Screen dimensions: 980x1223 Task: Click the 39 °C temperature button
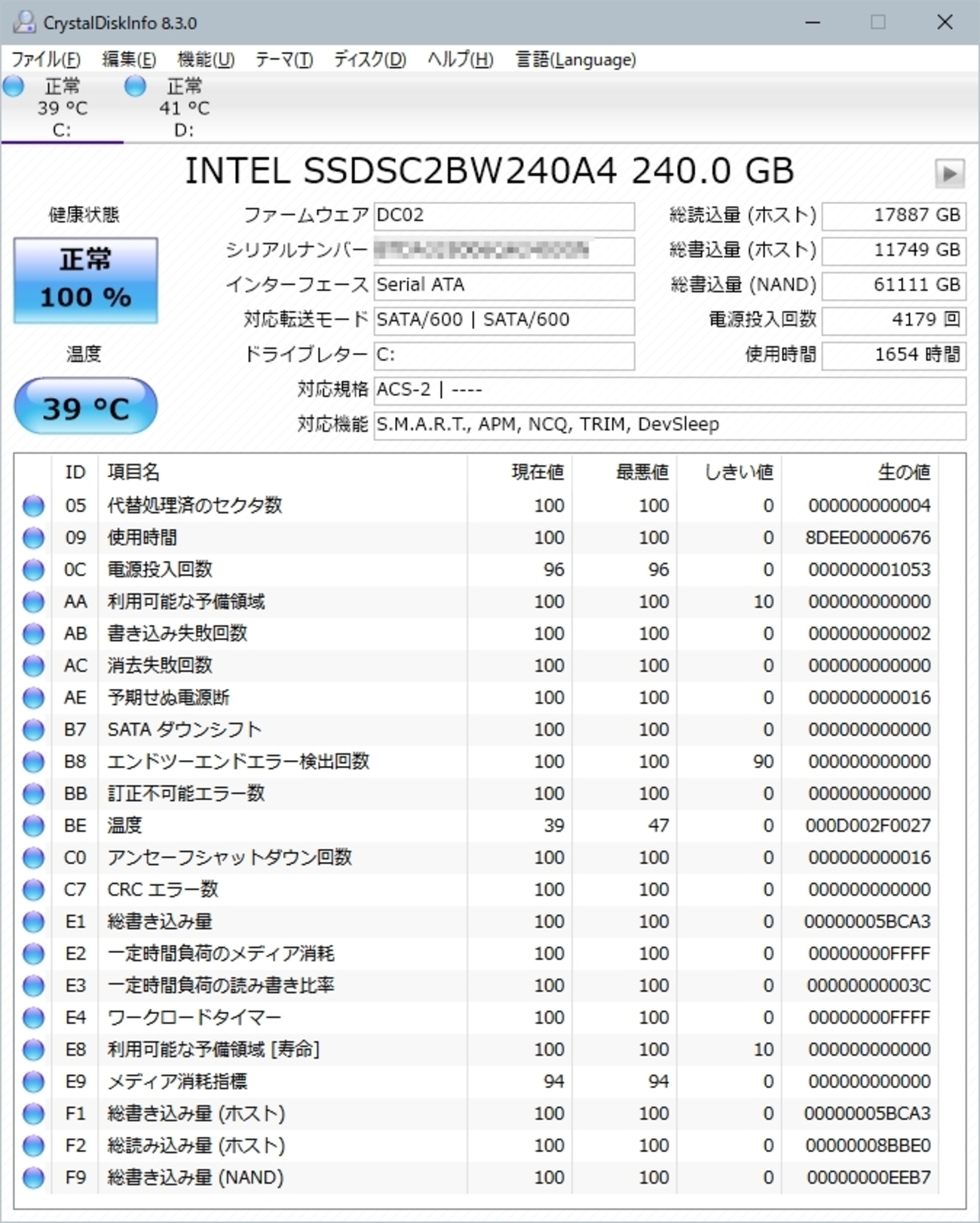coord(86,407)
